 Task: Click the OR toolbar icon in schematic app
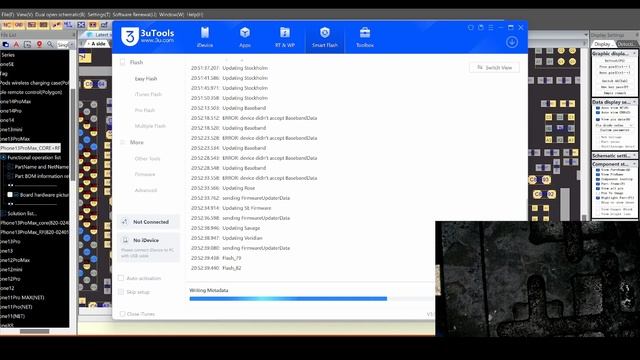19,25
